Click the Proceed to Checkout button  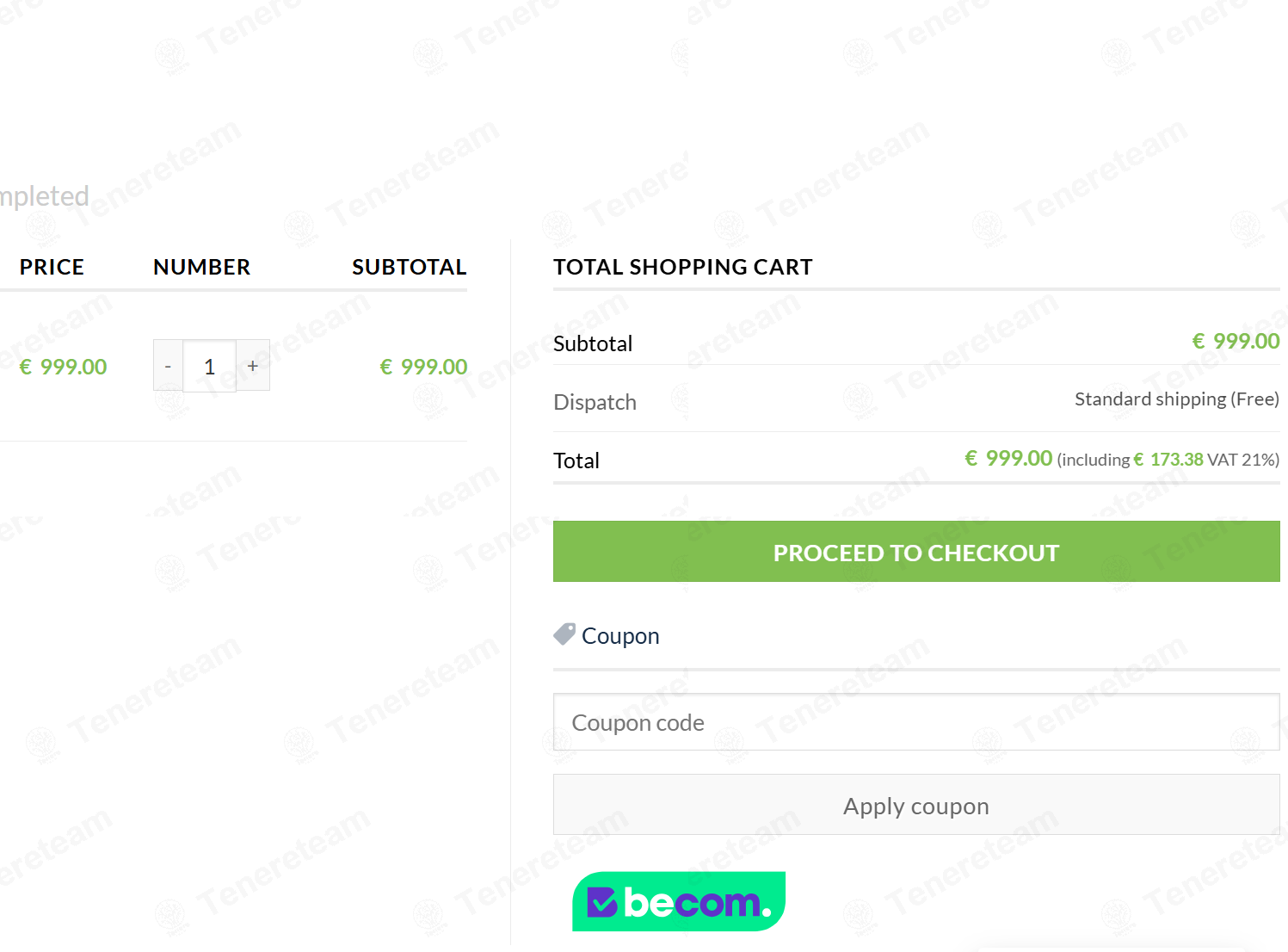[x=916, y=552]
